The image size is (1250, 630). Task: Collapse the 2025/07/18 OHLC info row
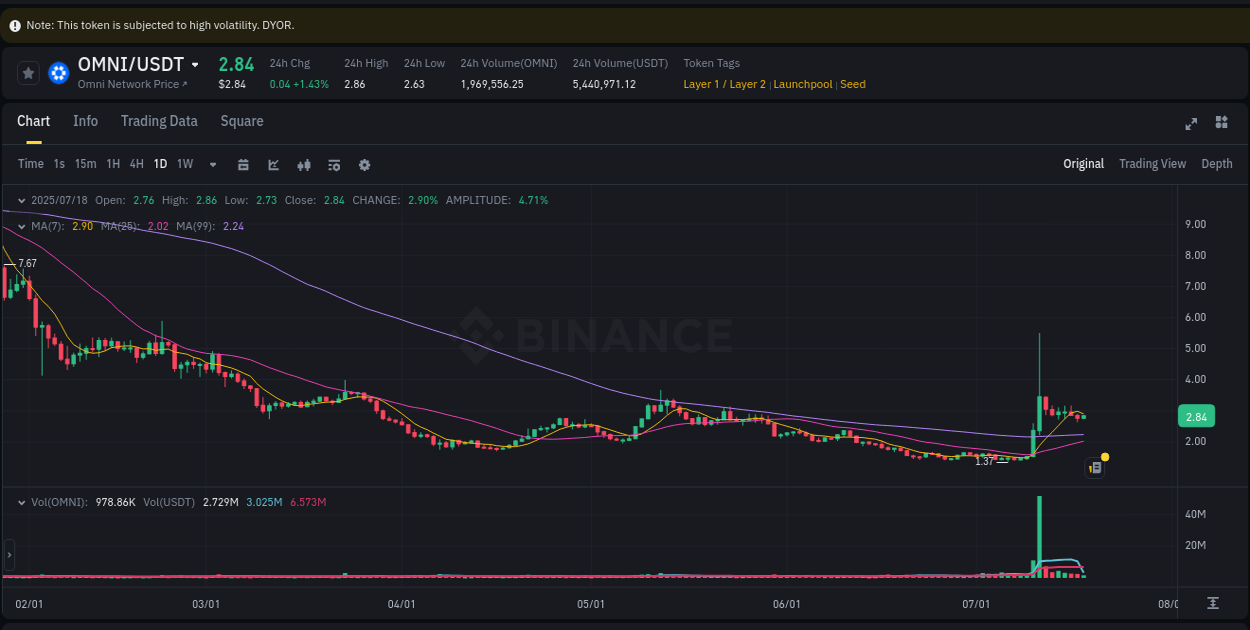[x=20, y=200]
